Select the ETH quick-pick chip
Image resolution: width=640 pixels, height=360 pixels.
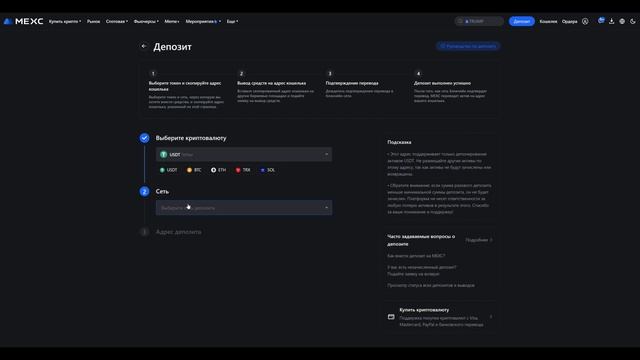[218, 170]
